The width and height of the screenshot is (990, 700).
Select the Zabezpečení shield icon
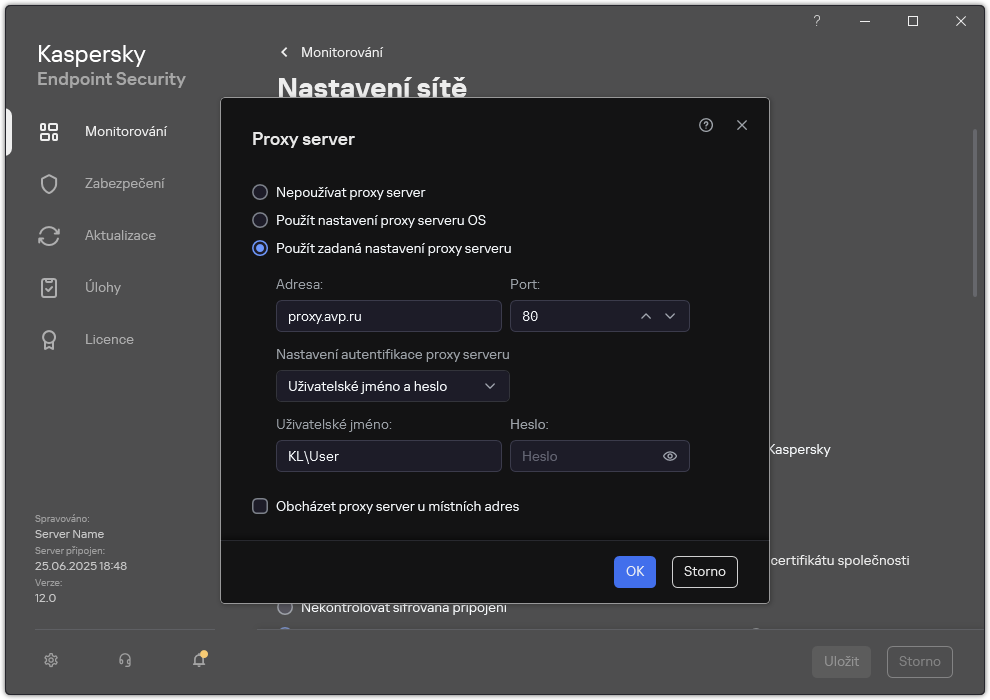(48, 183)
